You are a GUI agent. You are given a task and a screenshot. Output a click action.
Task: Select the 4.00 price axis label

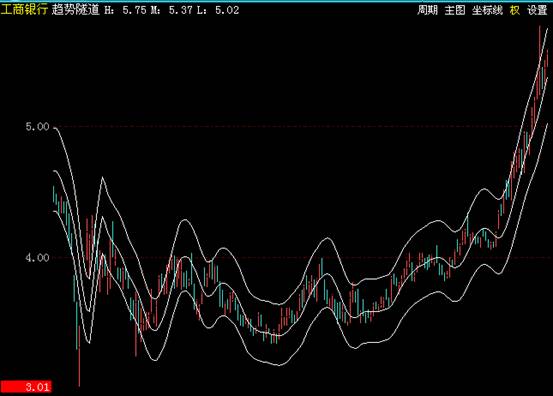pyautogui.click(x=37, y=258)
